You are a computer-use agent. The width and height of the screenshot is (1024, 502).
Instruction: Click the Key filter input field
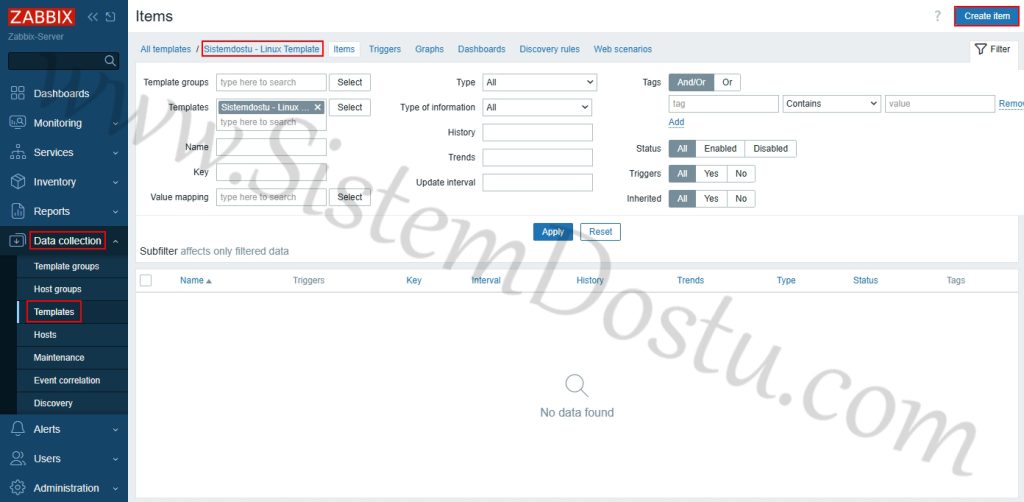click(271, 172)
